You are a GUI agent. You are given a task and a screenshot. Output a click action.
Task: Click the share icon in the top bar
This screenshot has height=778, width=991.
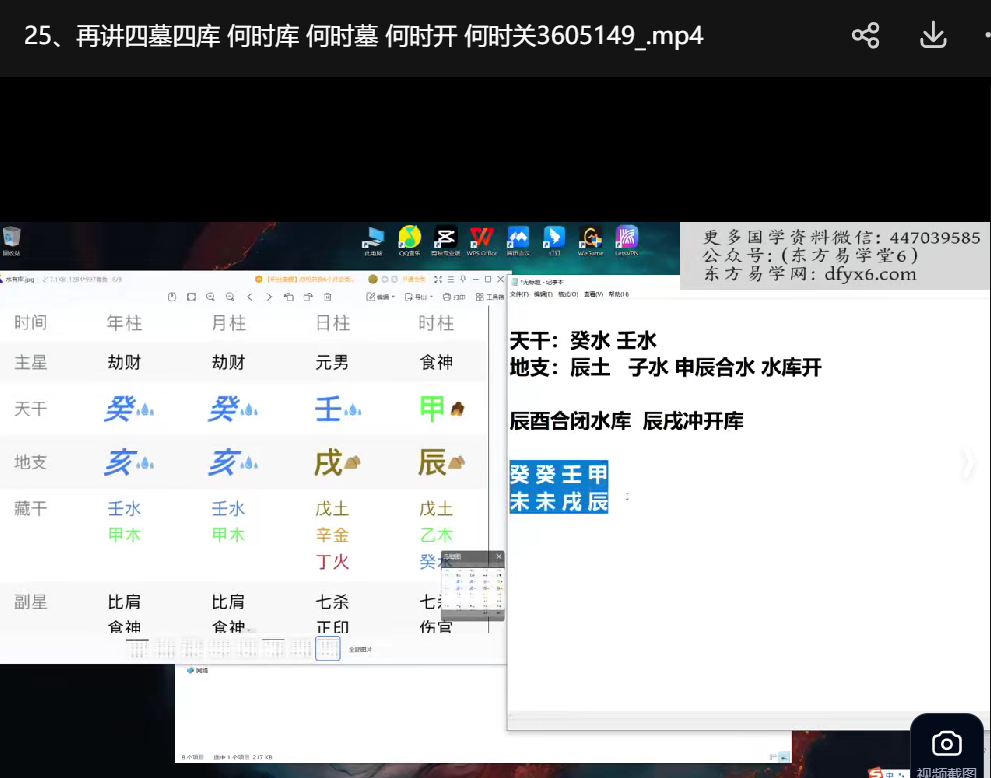click(865, 36)
